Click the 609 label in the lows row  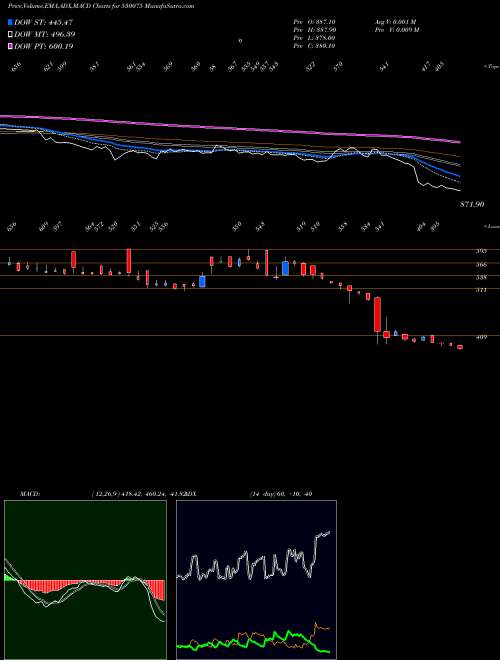[44, 227]
